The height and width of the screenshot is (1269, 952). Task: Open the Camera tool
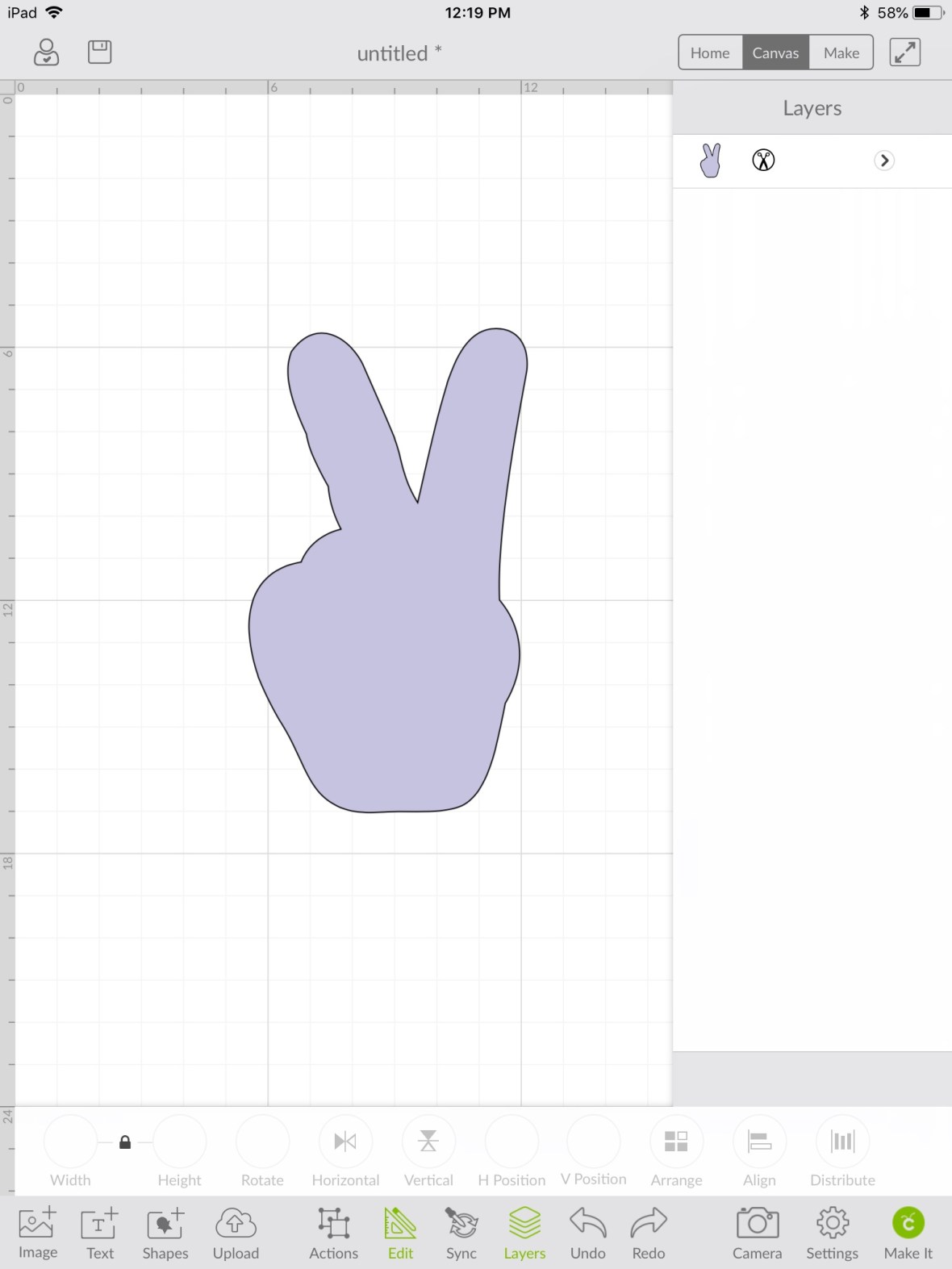coord(757,1231)
